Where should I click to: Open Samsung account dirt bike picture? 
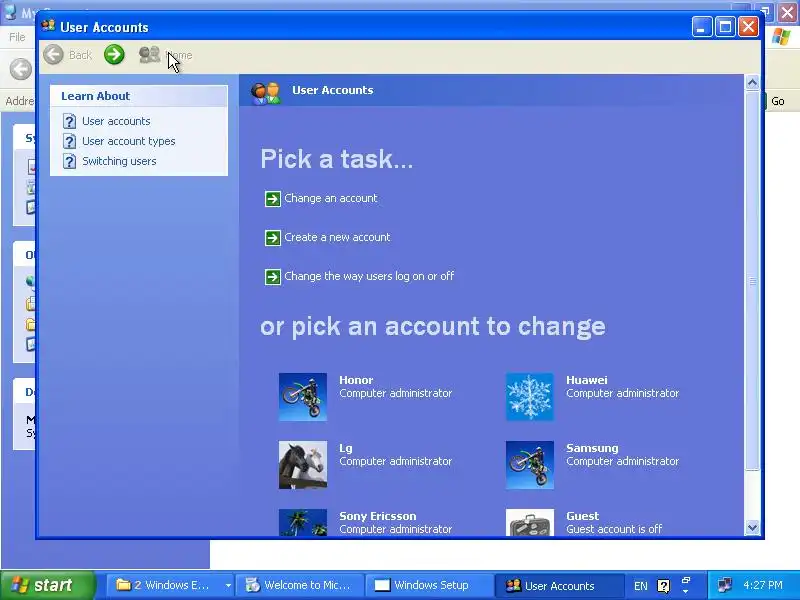(x=530, y=465)
